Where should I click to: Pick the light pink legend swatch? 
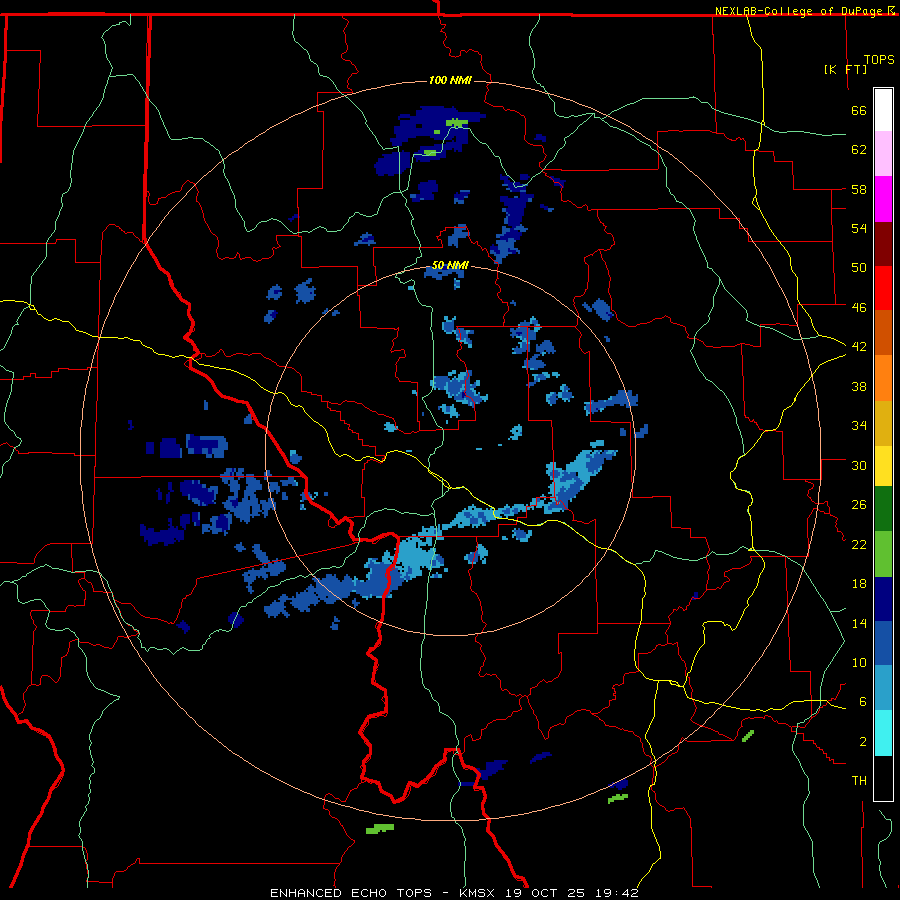pyautogui.click(x=883, y=153)
